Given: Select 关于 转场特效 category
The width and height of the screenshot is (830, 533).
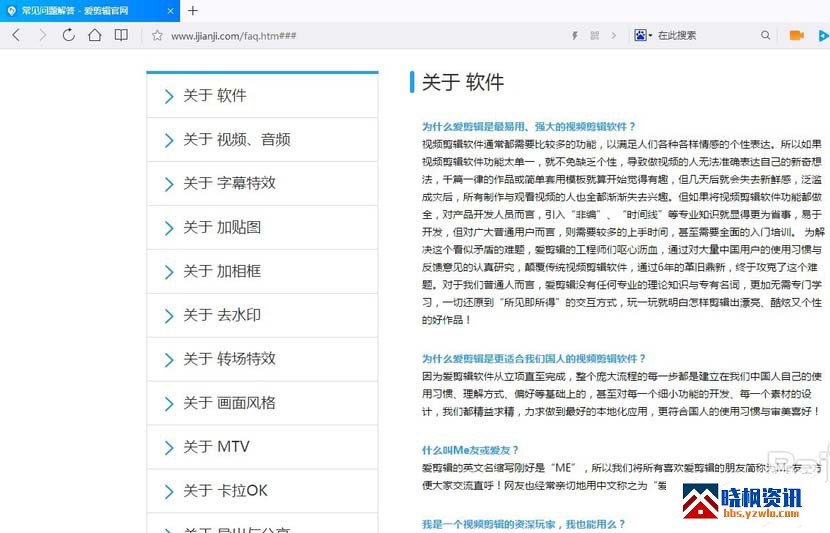Looking at the screenshot, I should point(262,359).
